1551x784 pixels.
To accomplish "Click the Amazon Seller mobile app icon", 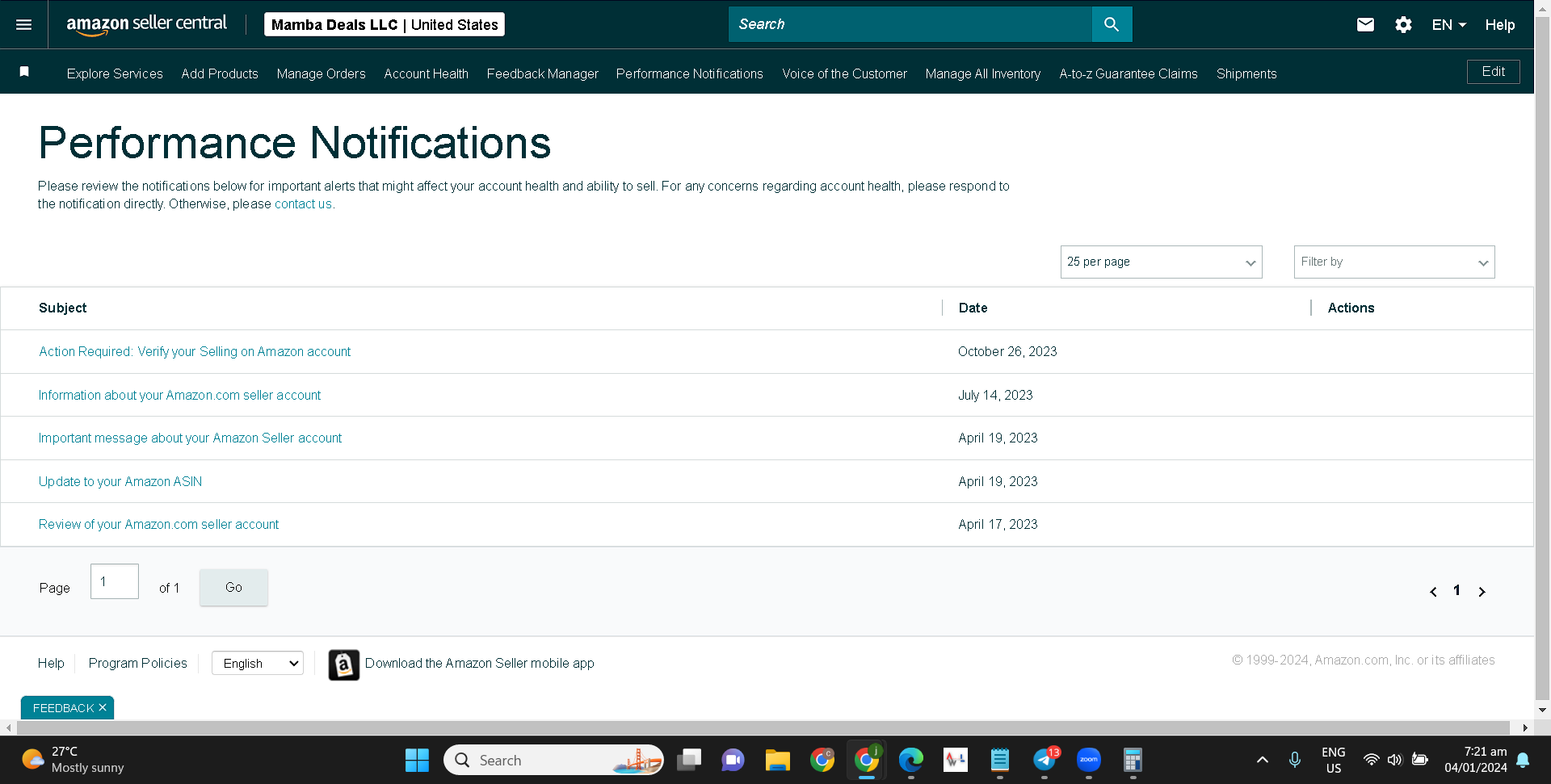I will click(x=344, y=665).
